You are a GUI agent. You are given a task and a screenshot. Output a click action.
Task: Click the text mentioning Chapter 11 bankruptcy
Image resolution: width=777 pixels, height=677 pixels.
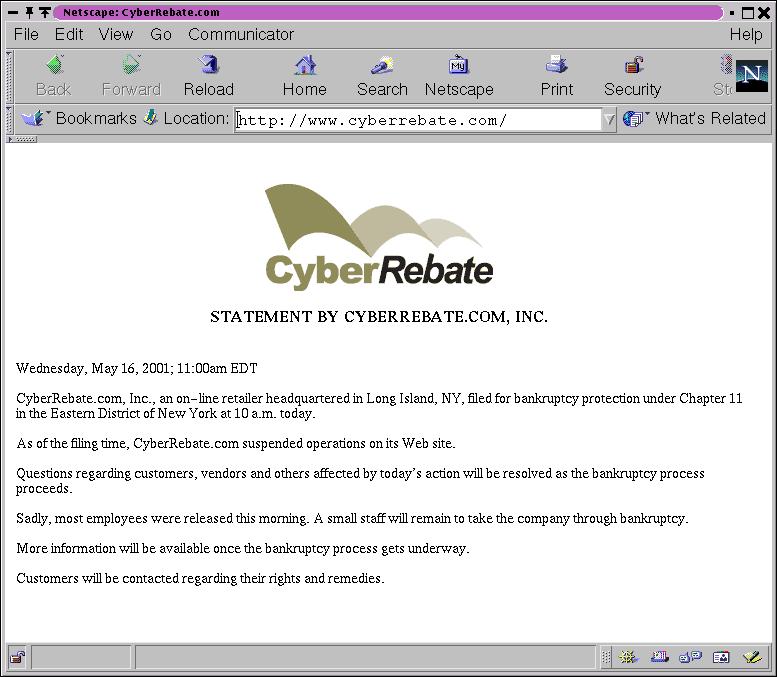(x=379, y=406)
